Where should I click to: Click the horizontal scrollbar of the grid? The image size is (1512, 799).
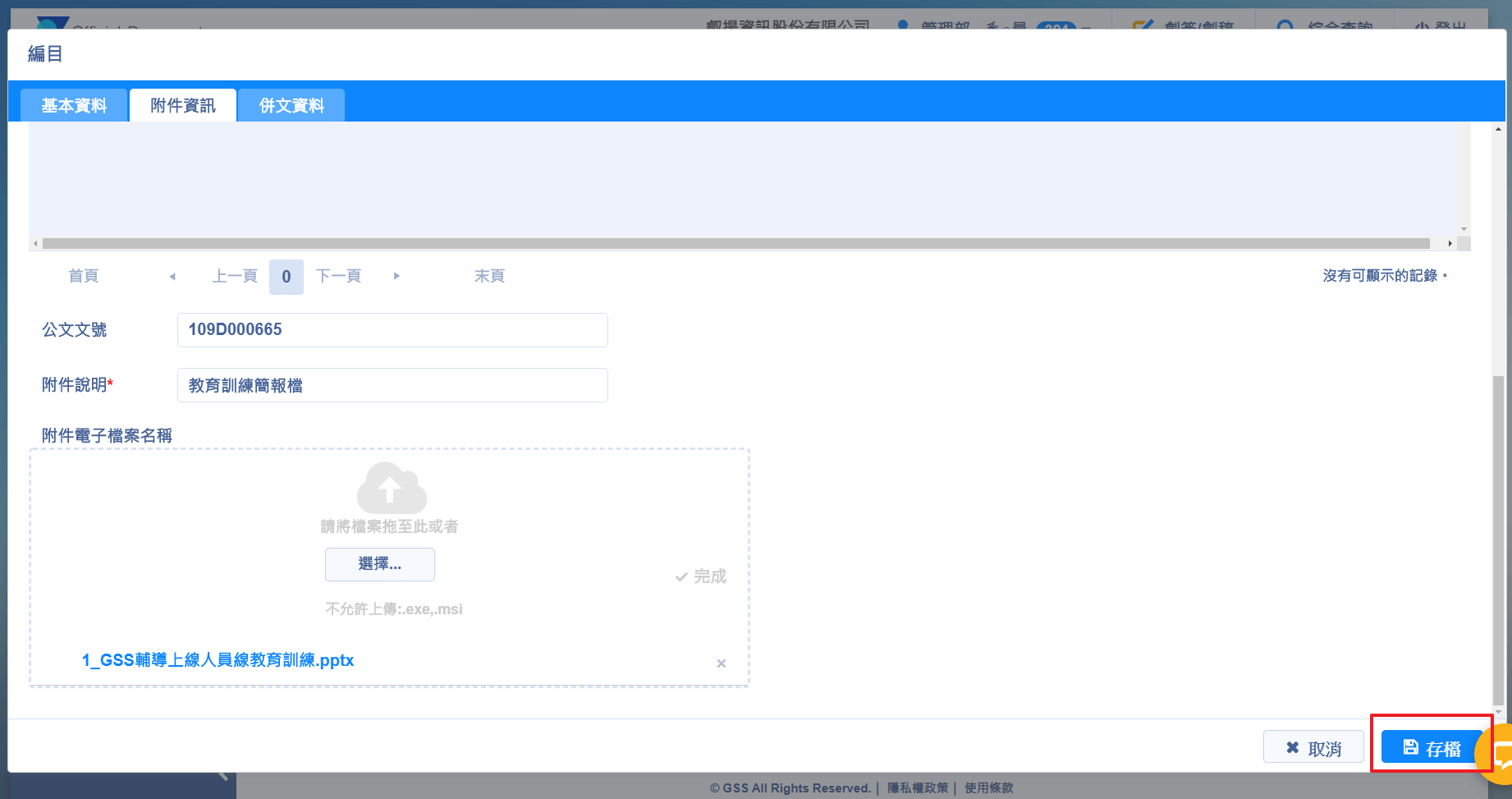coord(735,244)
